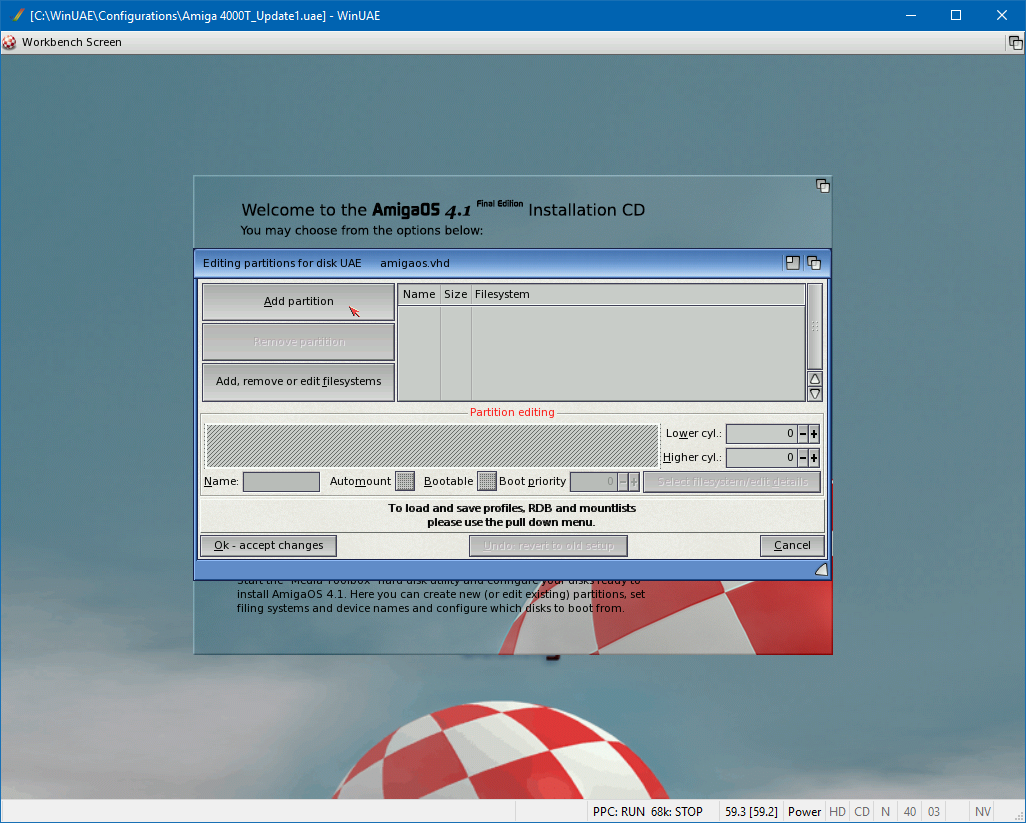The height and width of the screenshot is (823, 1026).
Task: Grab the window resize gadget at the bottom-right corner
Action: click(x=821, y=569)
